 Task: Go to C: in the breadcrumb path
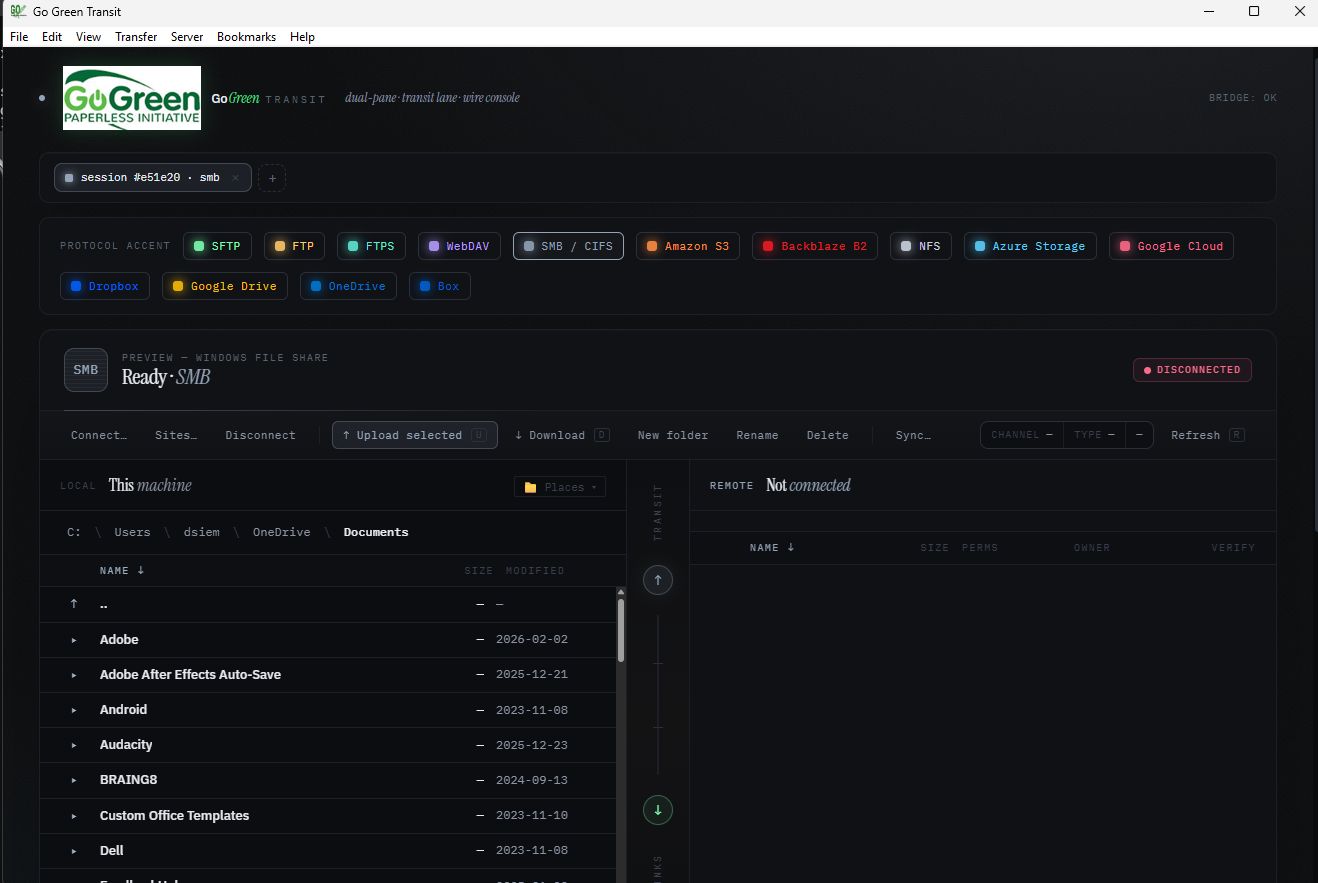74,533
